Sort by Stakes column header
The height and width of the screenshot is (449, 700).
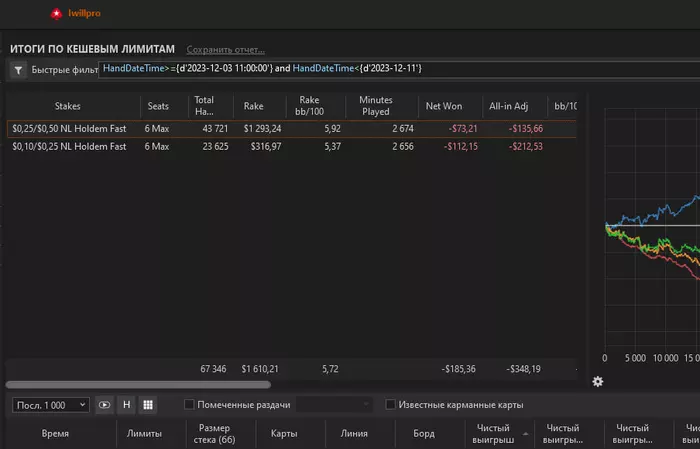67,106
